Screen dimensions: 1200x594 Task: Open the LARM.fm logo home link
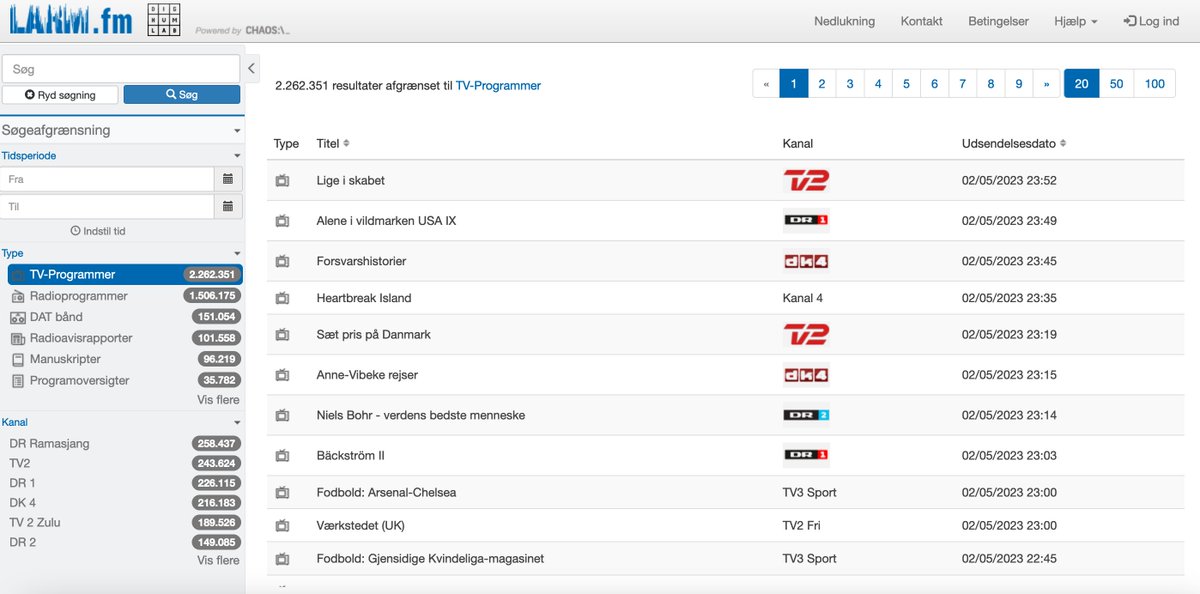click(70, 21)
